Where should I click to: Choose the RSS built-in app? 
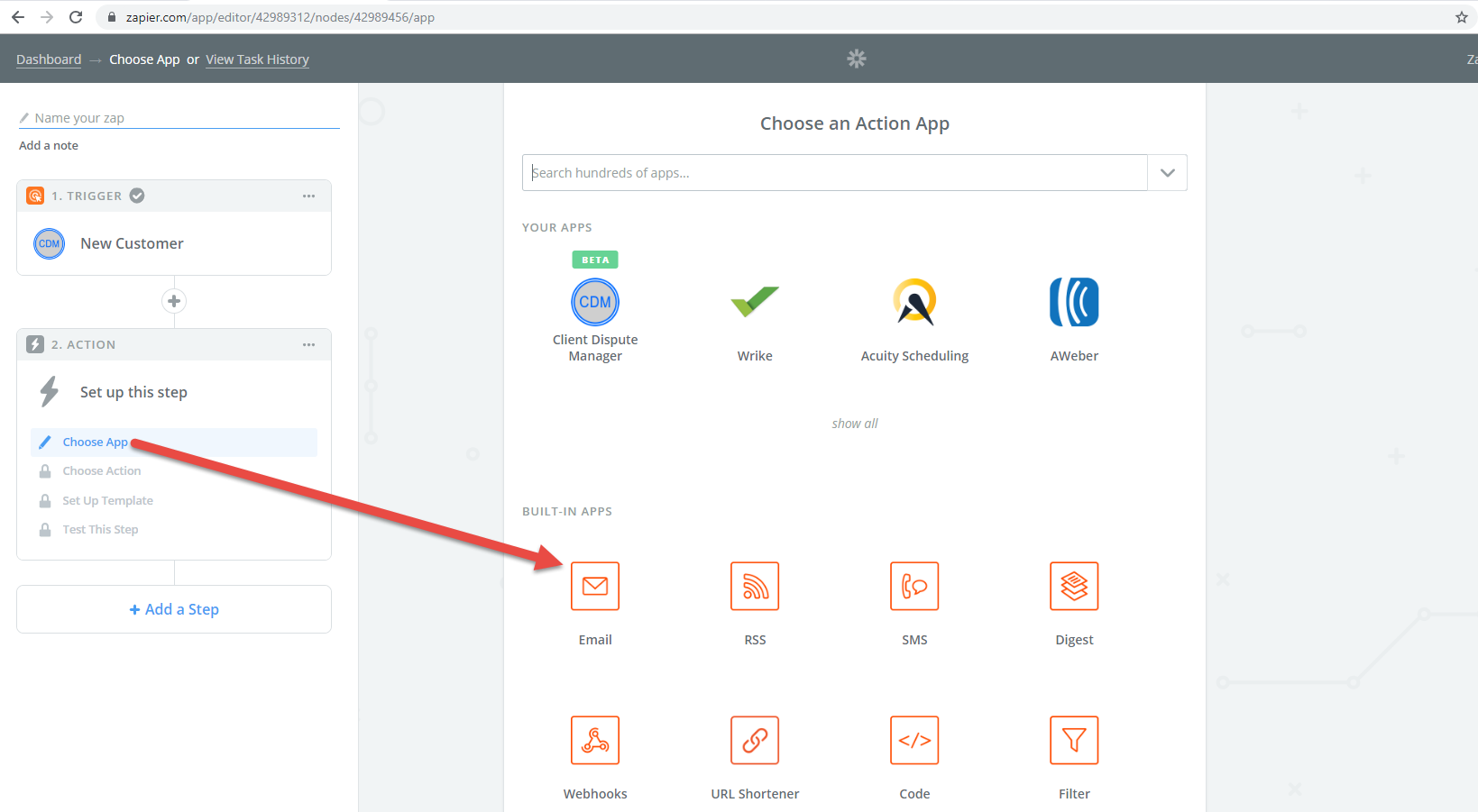coord(755,586)
